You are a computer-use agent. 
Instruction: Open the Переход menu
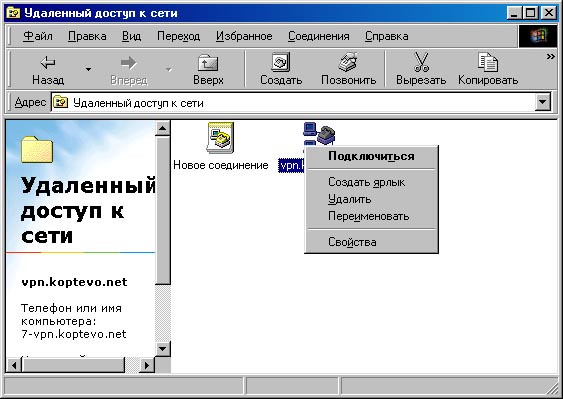(x=178, y=36)
